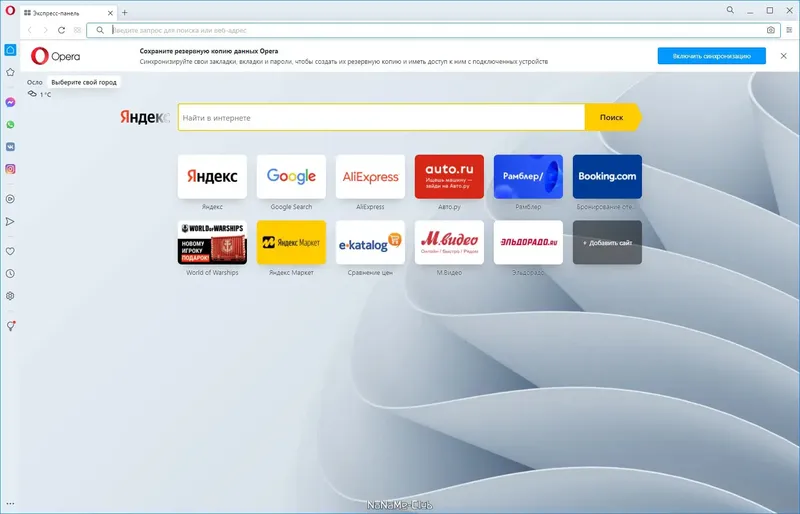Click the yellow Поиск button

611,117
